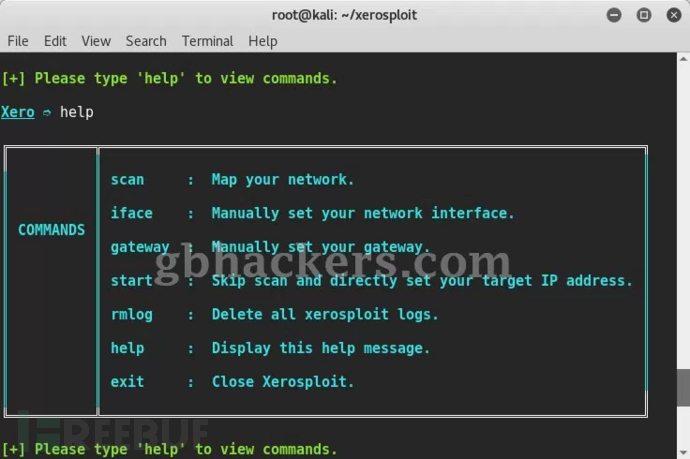Screen dimensions: 690x459
Task: Open the Search menu
Action: [146, 41]
